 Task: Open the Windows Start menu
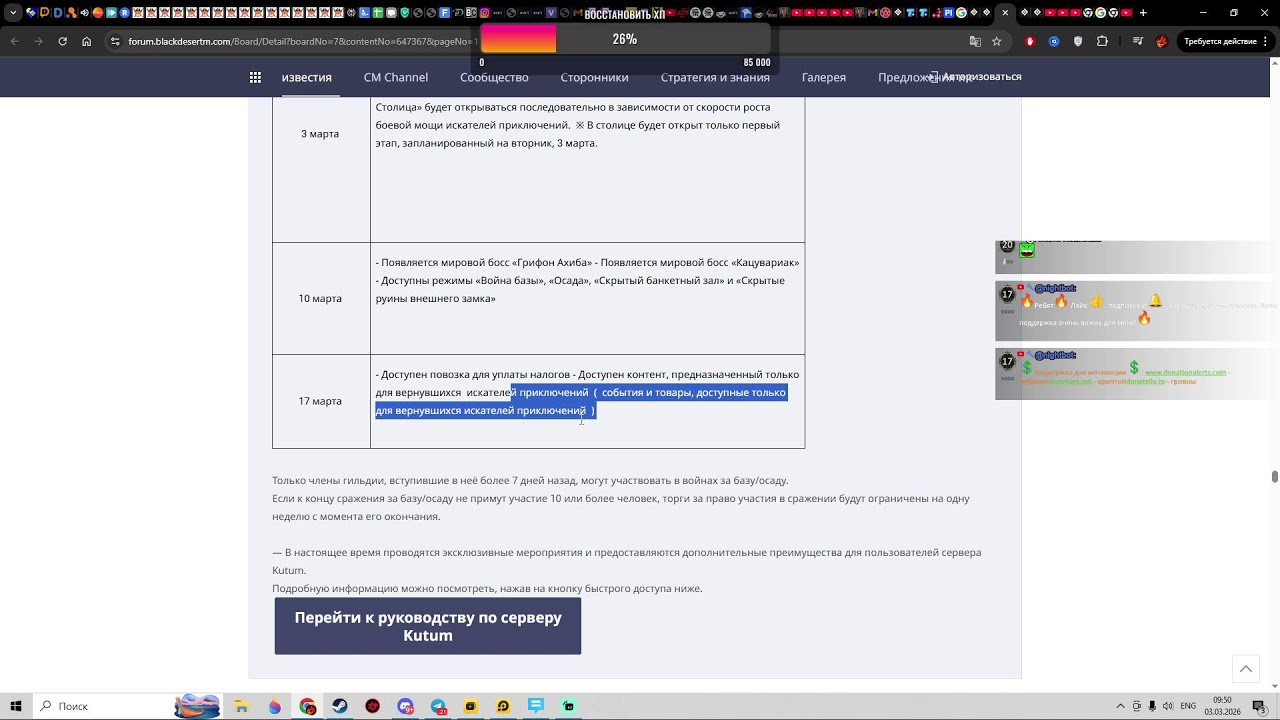click(x=15, y=706)
